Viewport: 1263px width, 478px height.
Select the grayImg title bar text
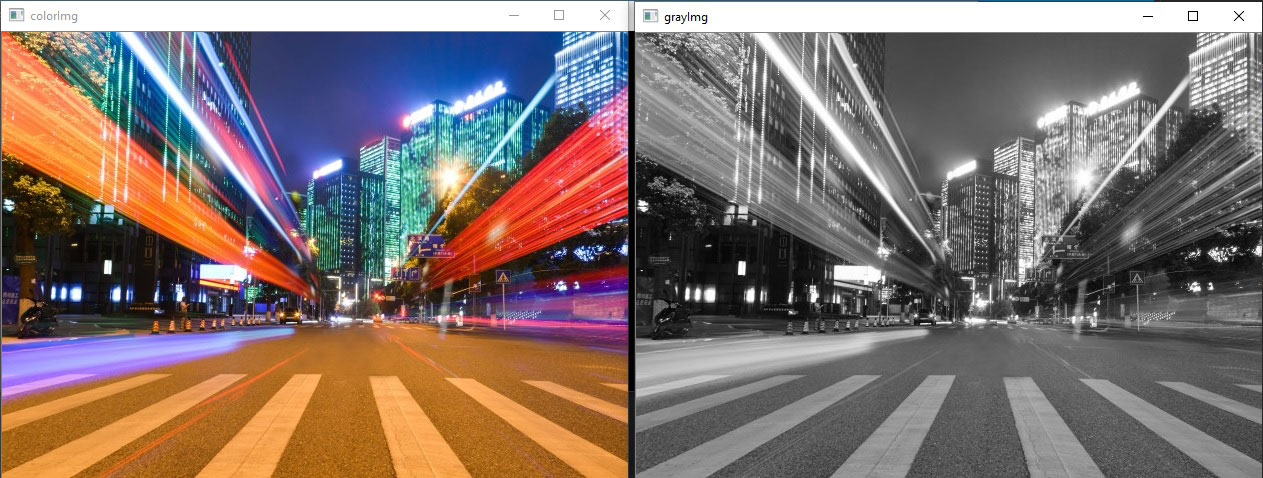[x=685, y=17]
